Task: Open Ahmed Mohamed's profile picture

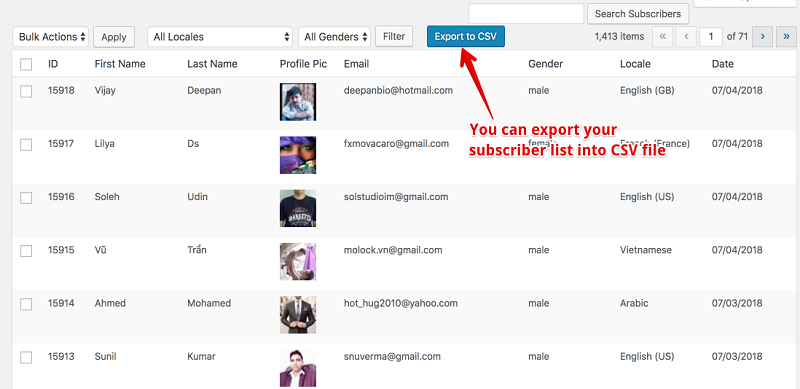Action: [298, 314]
